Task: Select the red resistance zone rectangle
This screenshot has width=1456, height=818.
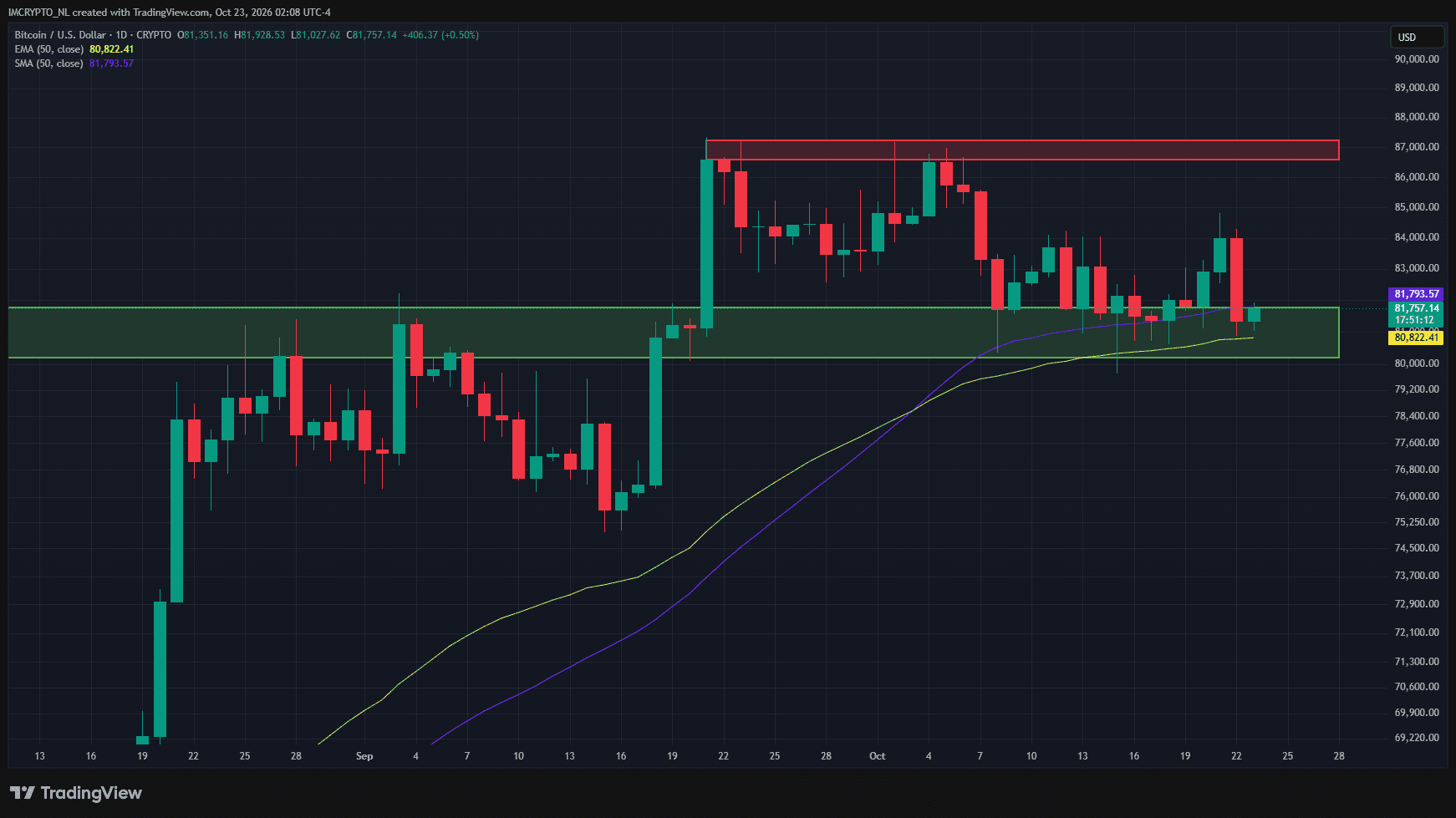Action: [1022, 150]
